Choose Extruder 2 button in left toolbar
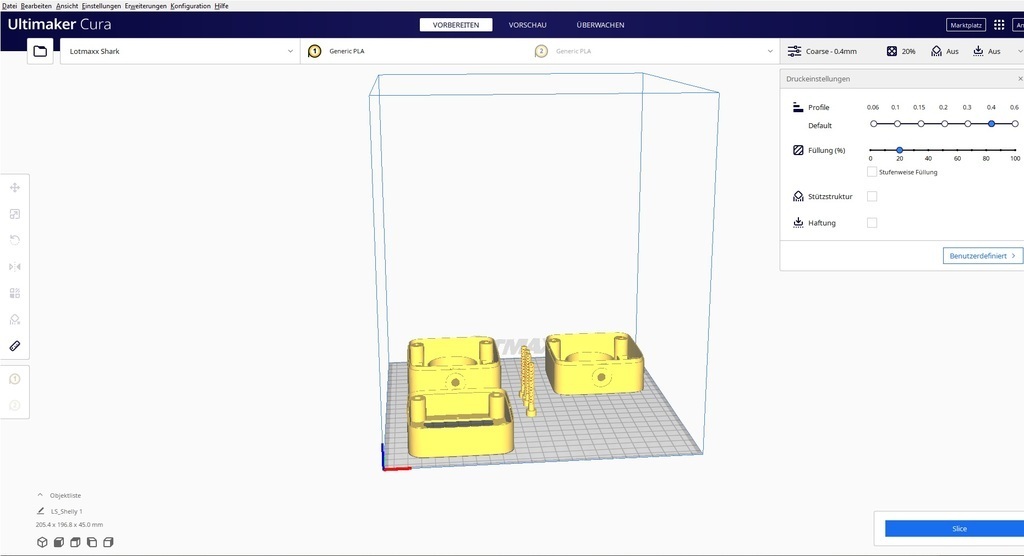 15,406
